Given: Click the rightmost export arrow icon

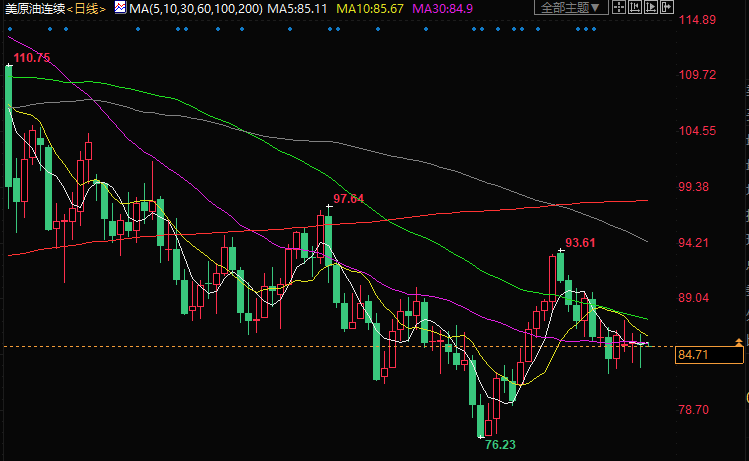Looking at the screenshot, I should pyautogui.click(x=666, y=7).
